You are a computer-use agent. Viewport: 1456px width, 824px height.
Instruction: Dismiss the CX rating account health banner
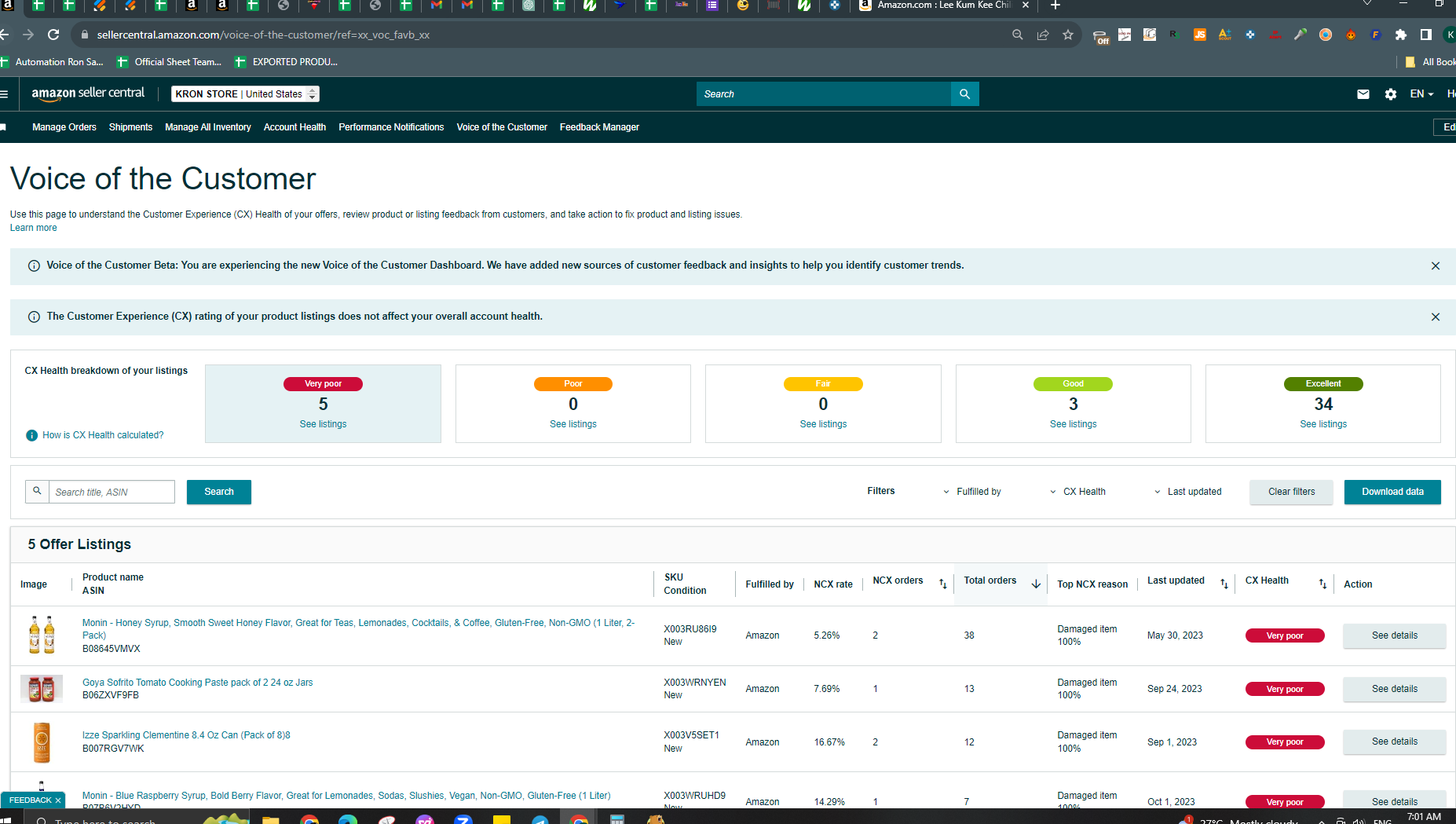(x=1436, y=317)
